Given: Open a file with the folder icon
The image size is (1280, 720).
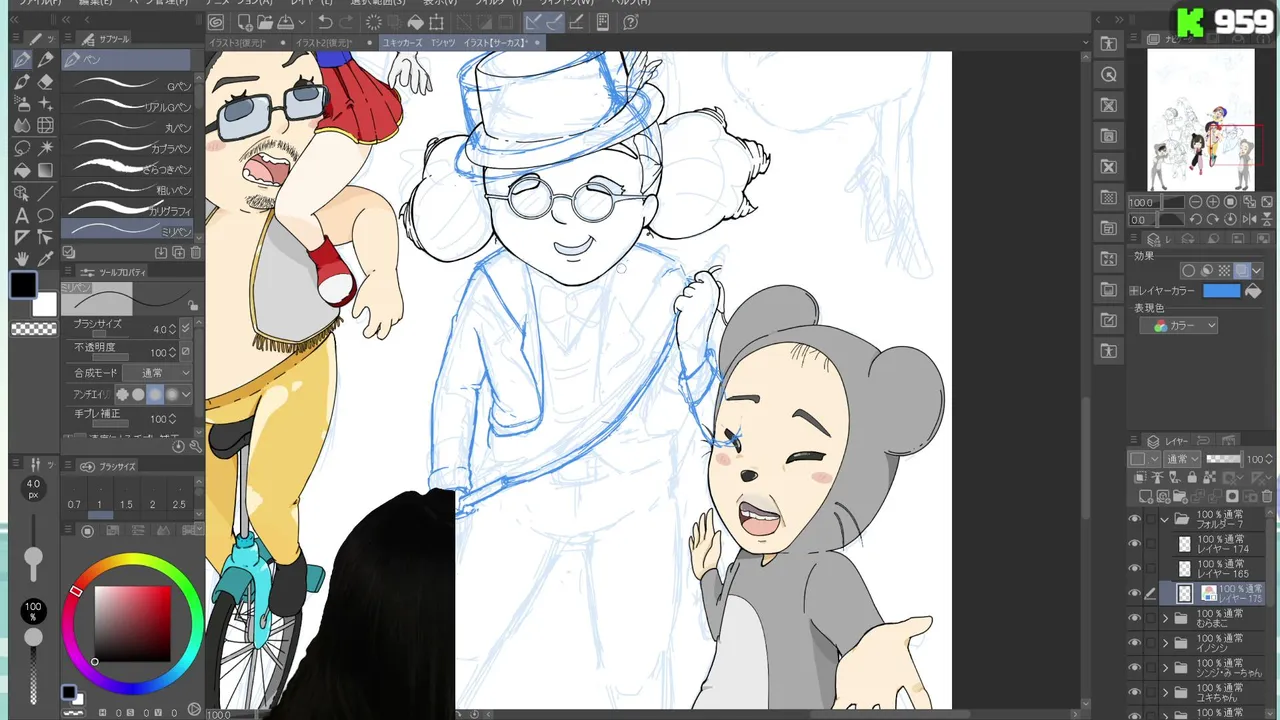Looking at the screenshot, I should click(264, 22).
